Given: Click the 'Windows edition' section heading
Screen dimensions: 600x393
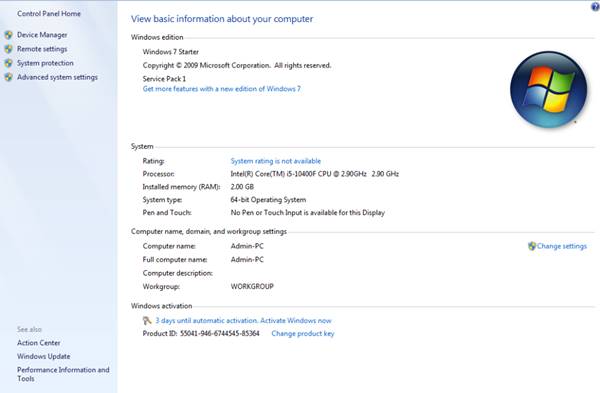Looking at the screenshot, I should click(157, 37).
